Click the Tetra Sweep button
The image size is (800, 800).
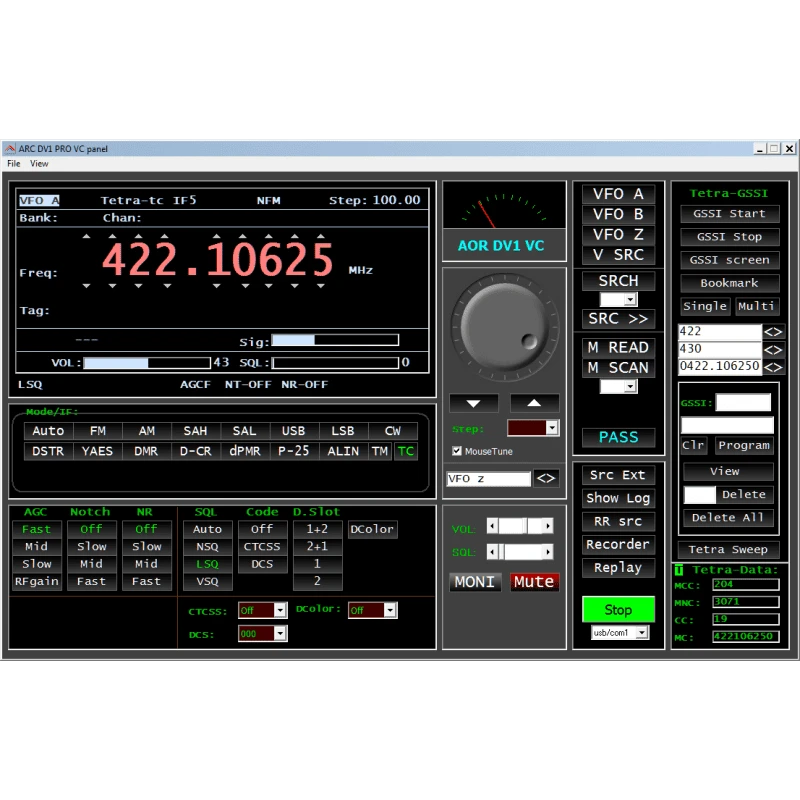coord(728,549)
